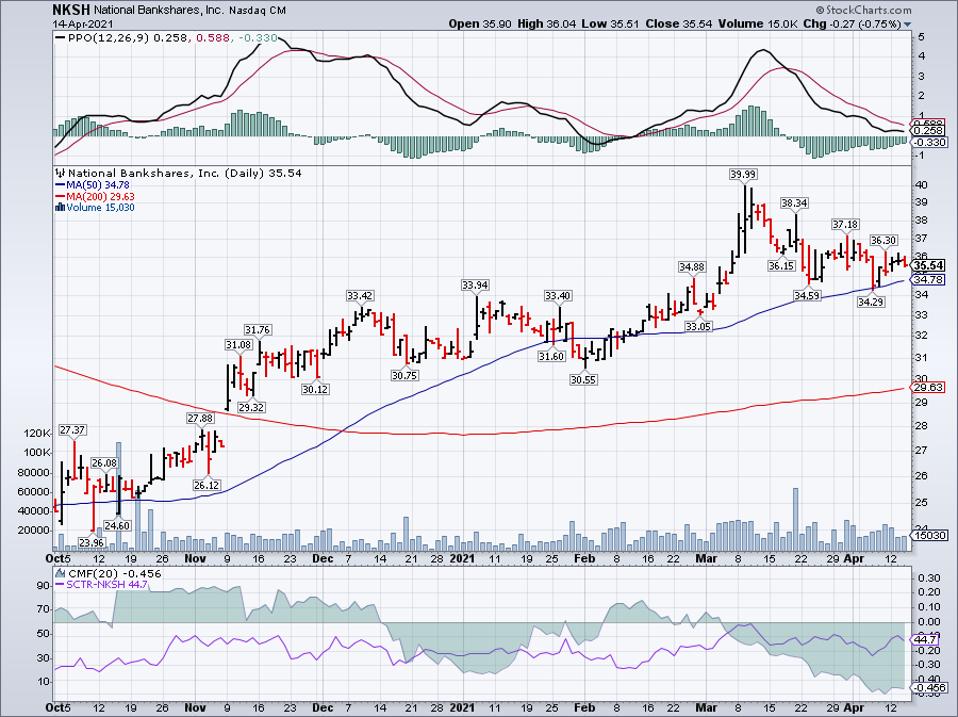Click the 27.88 price high label
Screen dimensions: 958x717
coord(200,418)
